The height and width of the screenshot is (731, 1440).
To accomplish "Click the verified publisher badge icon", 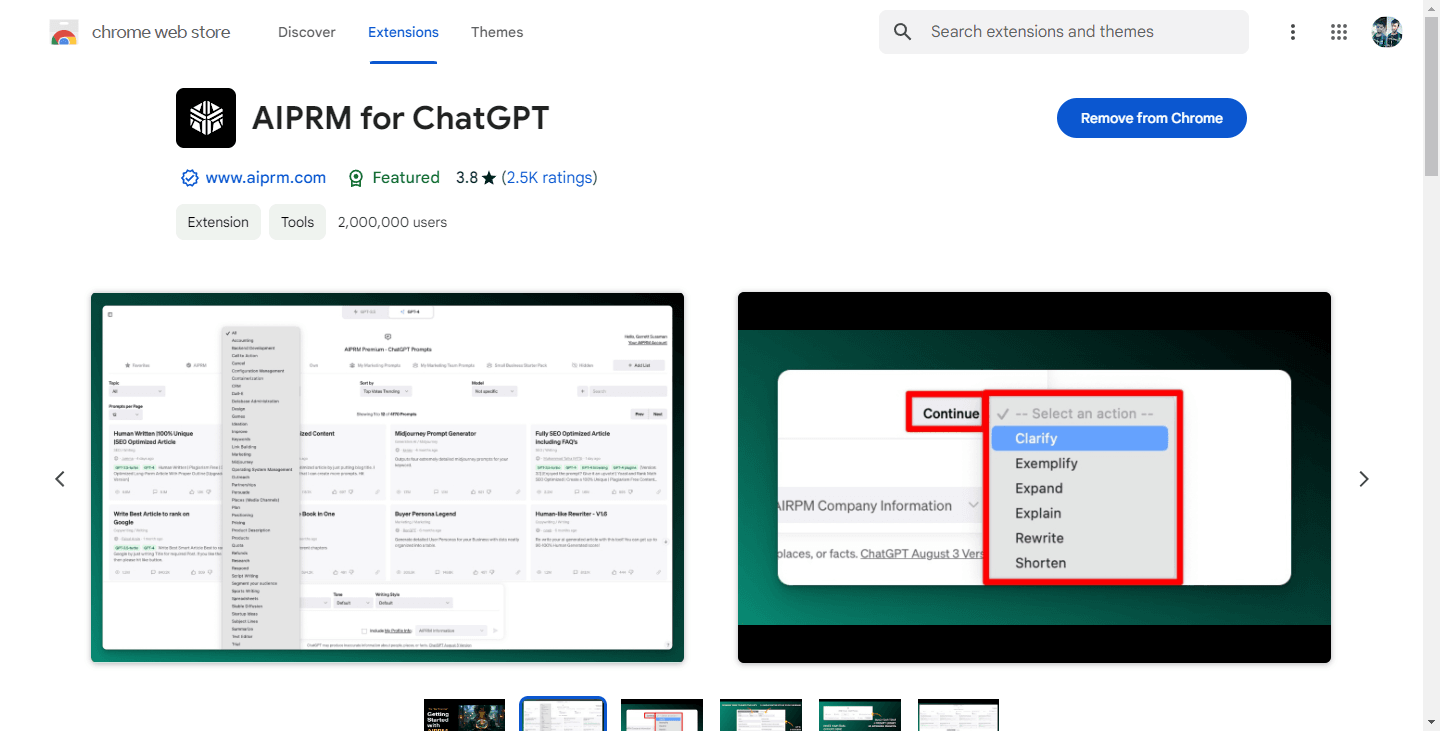I will 190,178.
